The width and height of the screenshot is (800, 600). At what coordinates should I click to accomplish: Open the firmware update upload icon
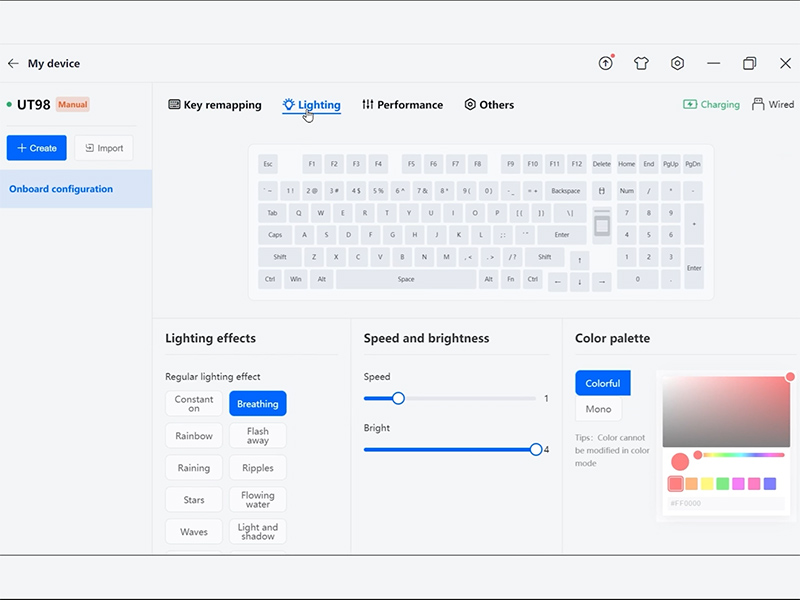click(606, 63)
